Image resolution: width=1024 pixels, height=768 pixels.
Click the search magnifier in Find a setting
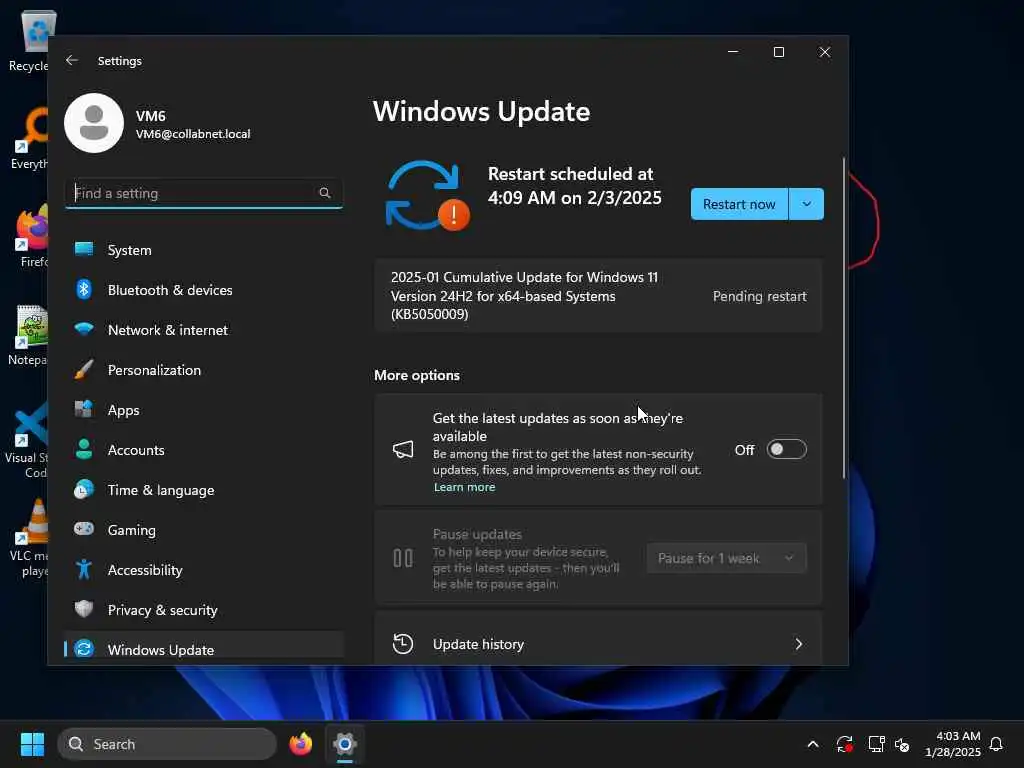click(x=325, y=193)
